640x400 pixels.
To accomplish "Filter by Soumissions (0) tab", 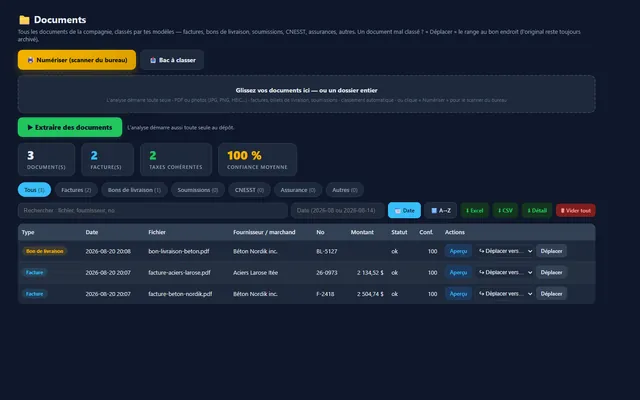I will [x=198, y=190].
